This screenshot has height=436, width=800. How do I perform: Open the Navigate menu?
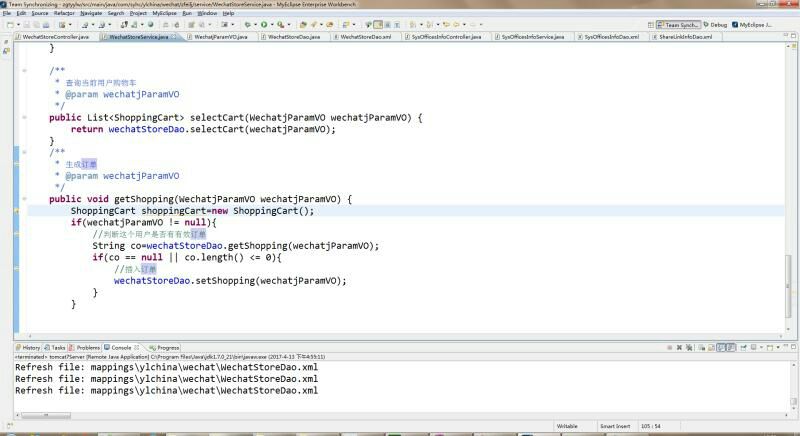tap(91, 13)
